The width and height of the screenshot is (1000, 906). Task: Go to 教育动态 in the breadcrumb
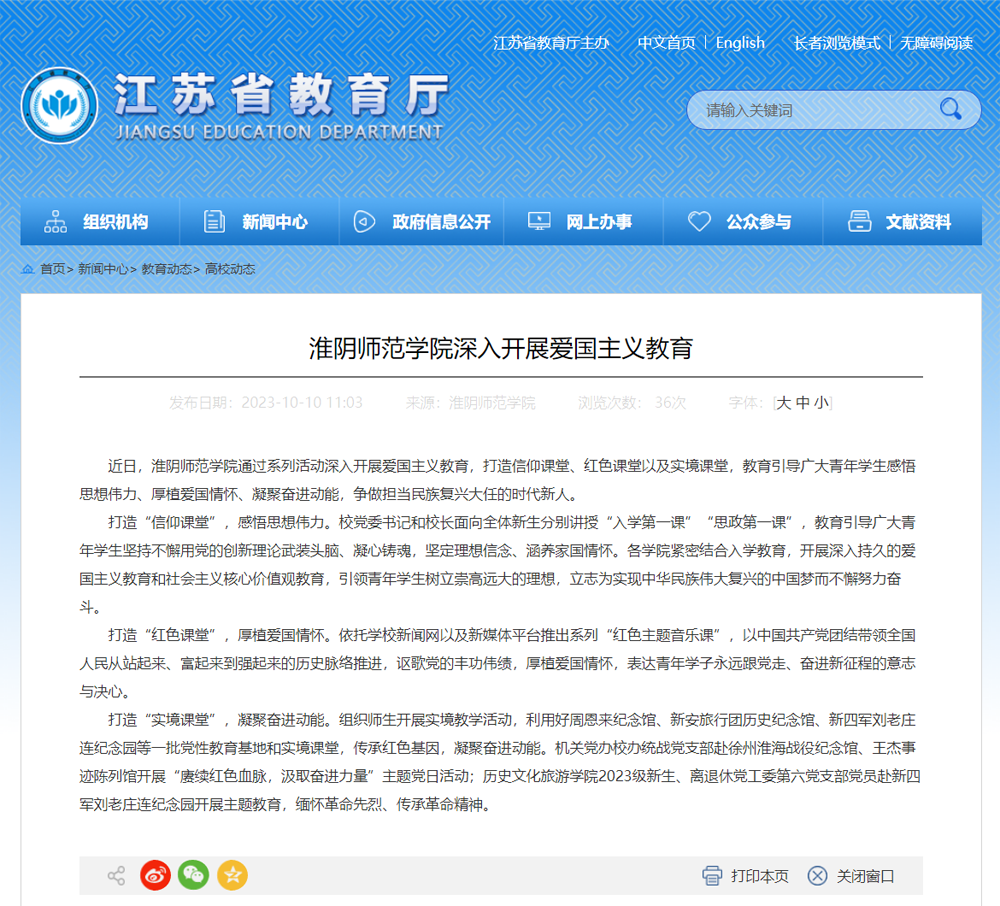[x=166, y=269]
